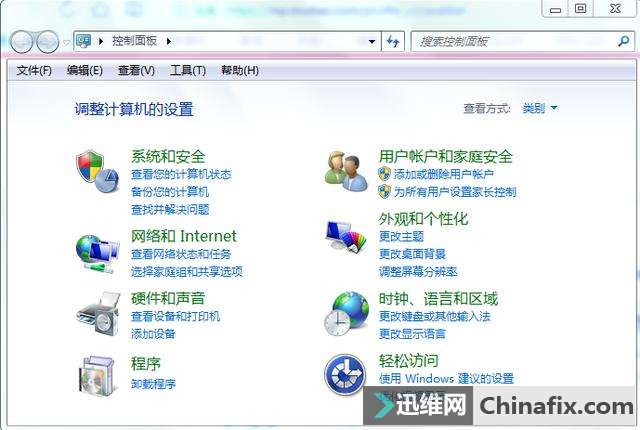Open the System and Security shield icon
This screenshot has width=640, height=430.
pos(97,171)
